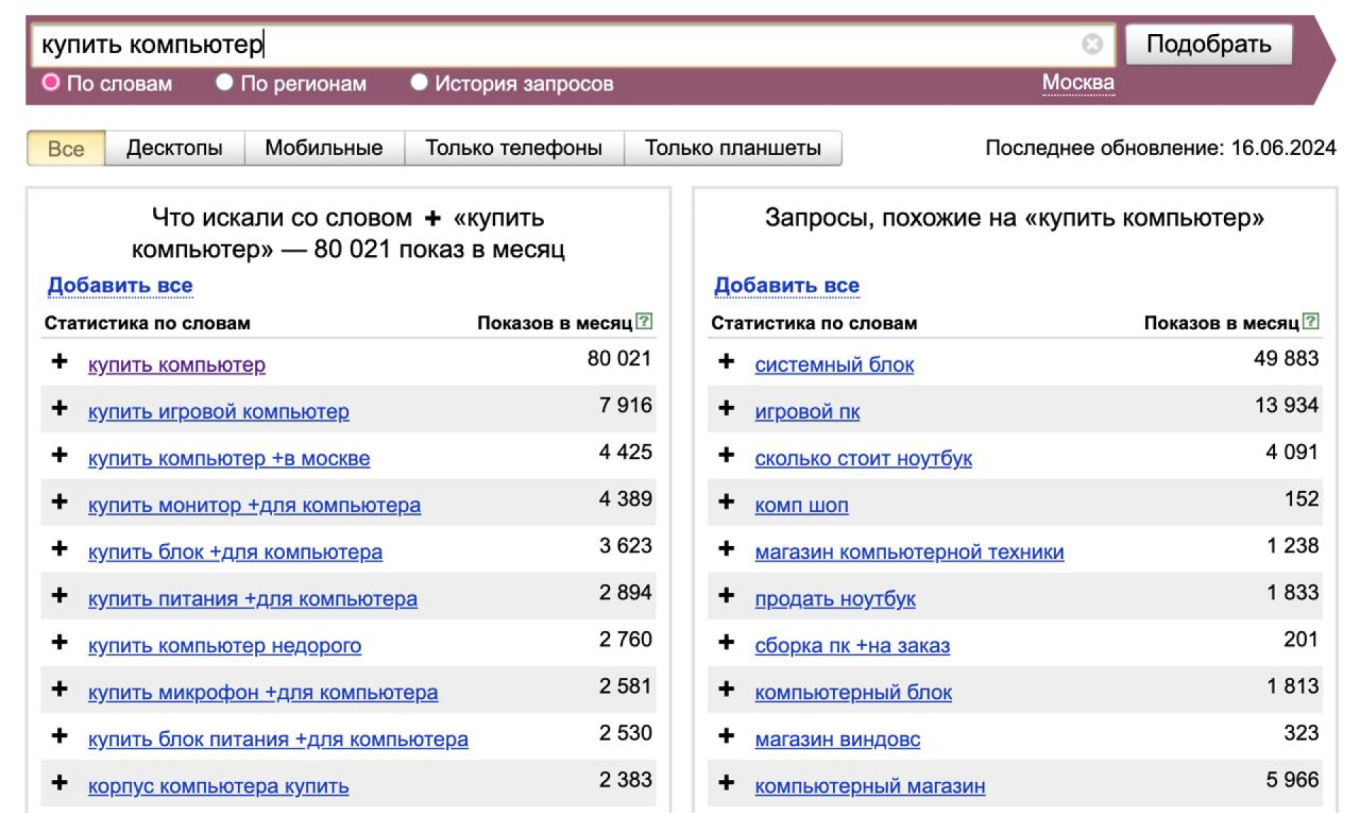Screen dimensions: 1360x813
Task: Click the plus icon next to 'купить игровой компьютер'
Action: [60, 409]
